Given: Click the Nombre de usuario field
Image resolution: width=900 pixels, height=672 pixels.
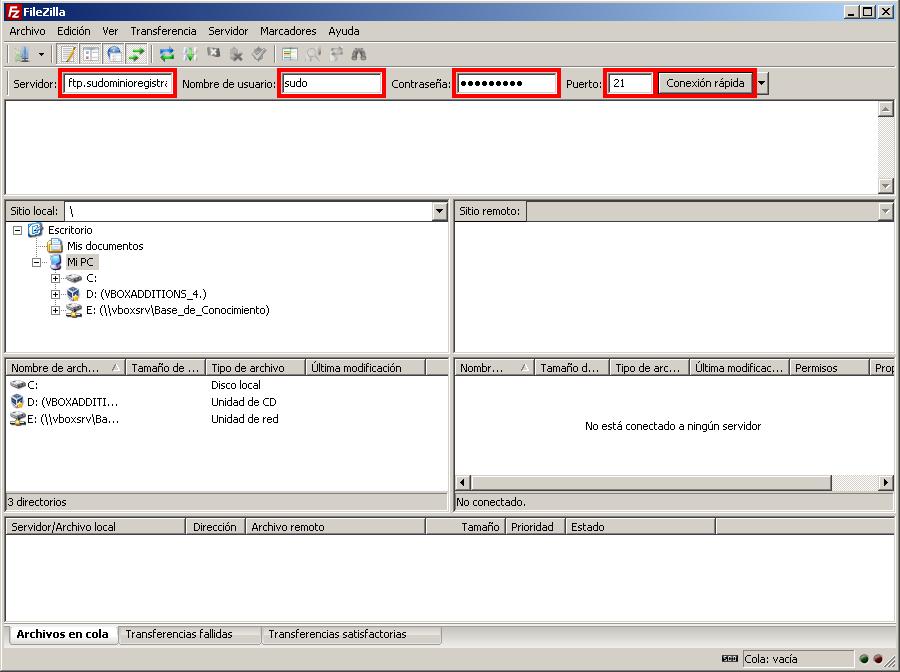Looking at the screenshot, I should pyautogui.click(x=331, y=83).
